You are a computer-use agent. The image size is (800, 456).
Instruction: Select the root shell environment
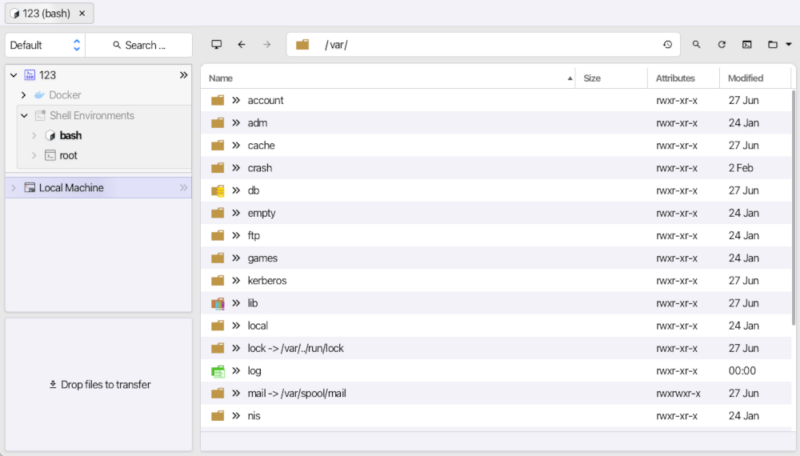tap(68, 156)
